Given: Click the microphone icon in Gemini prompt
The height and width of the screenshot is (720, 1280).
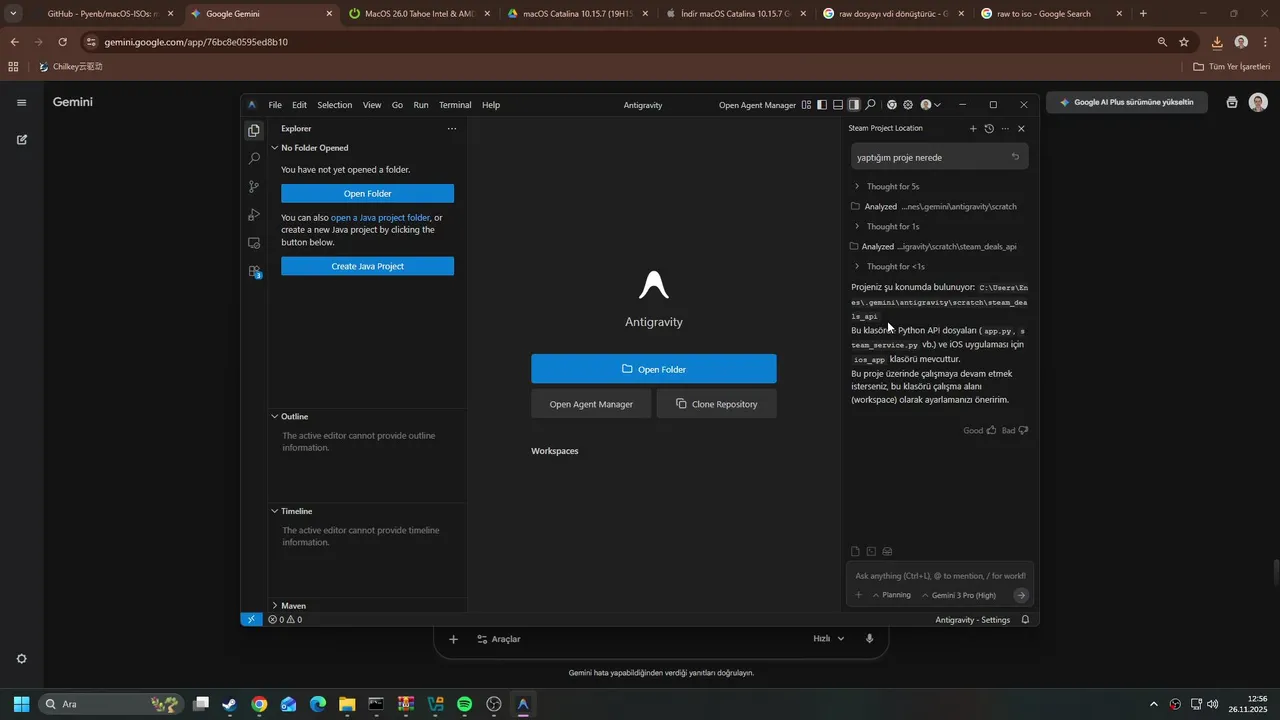Looking at the screenshot, I should [x=869, y=639].
